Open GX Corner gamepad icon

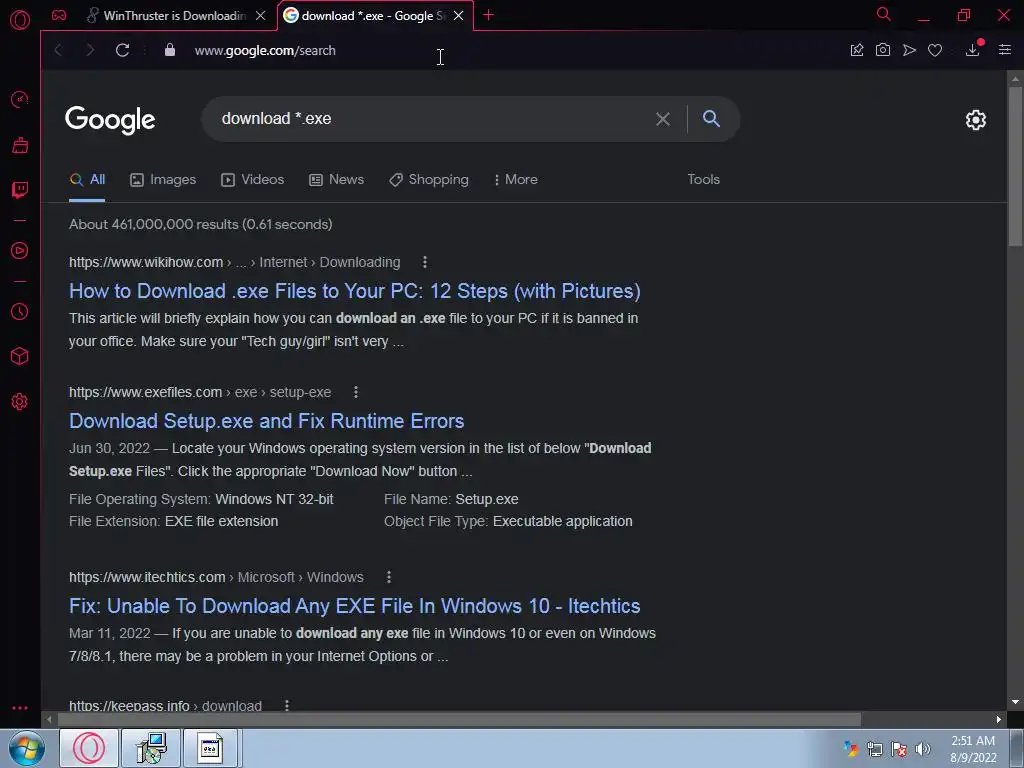point(59,15)
